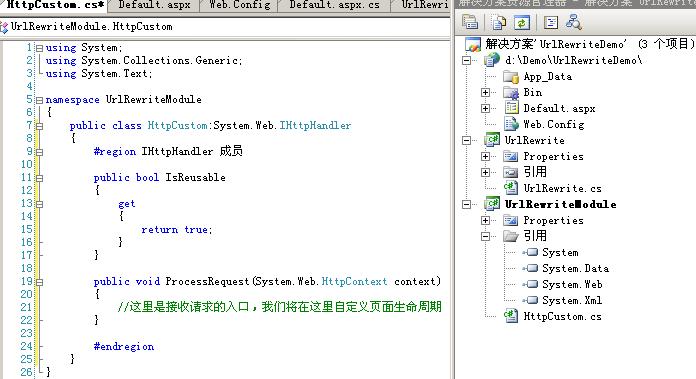Collapse the UrlRewrite project node
696x379 pixels.
click(467, 140)
